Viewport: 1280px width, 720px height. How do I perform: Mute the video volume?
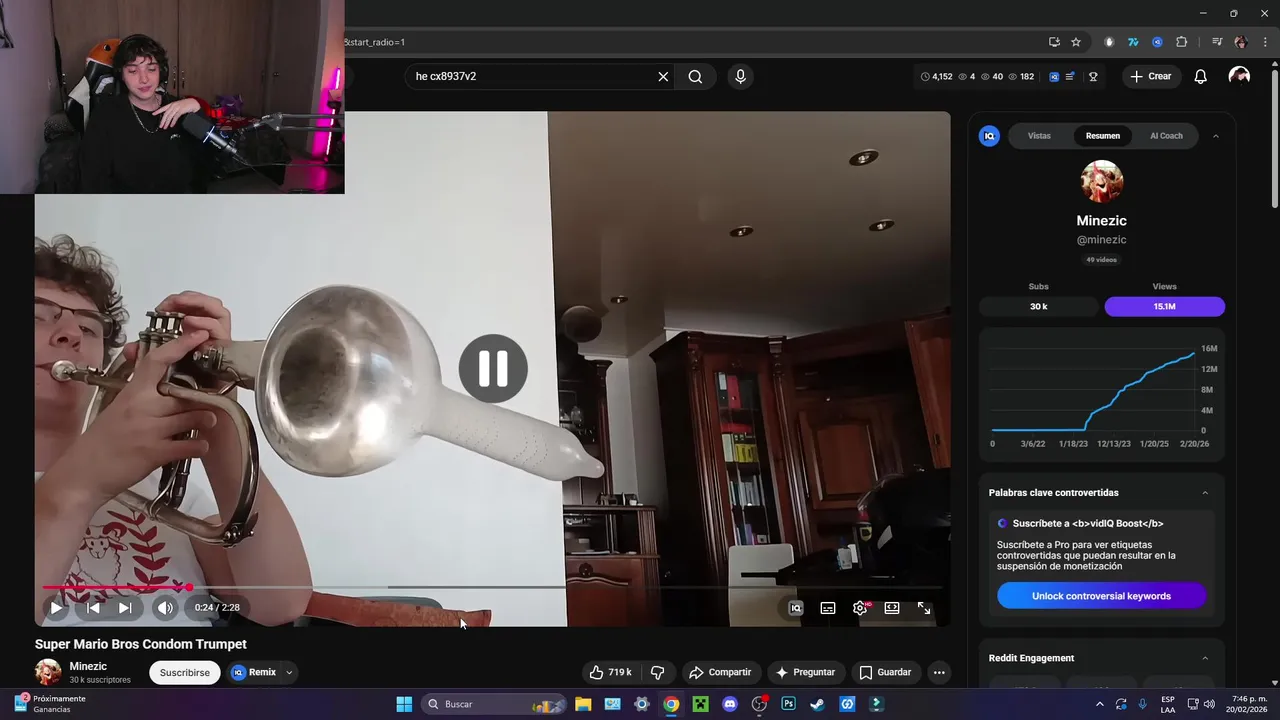pos(165,607)
